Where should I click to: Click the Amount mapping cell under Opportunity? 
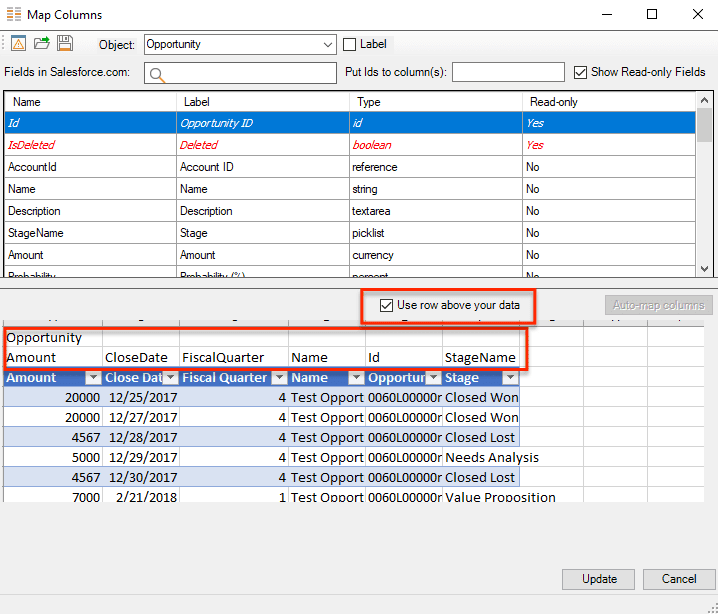point(53,357)
